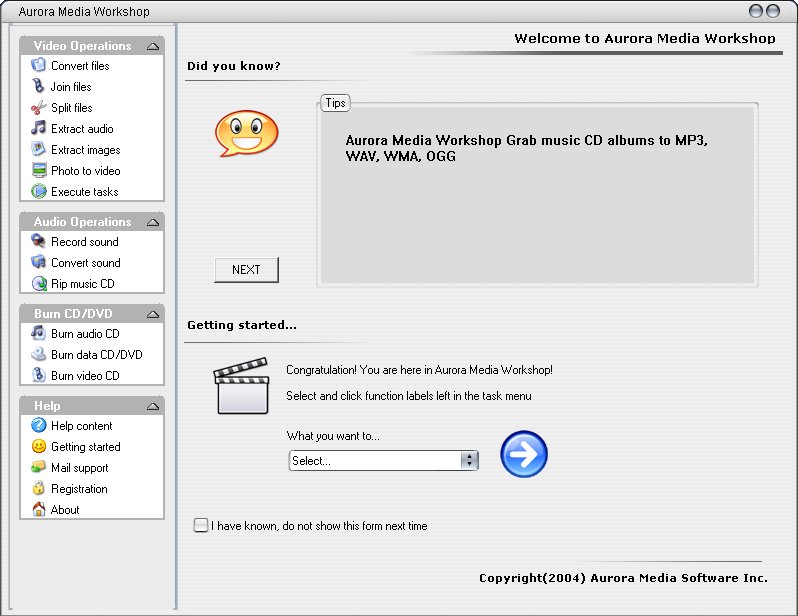Open Extract images task
This screenshot has width=798, height=616.
click(86, 150)
